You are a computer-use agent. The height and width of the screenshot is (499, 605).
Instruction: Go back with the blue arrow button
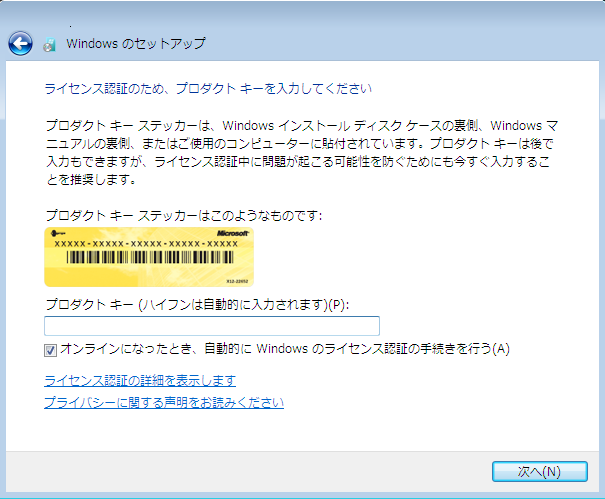click(20, 44)
